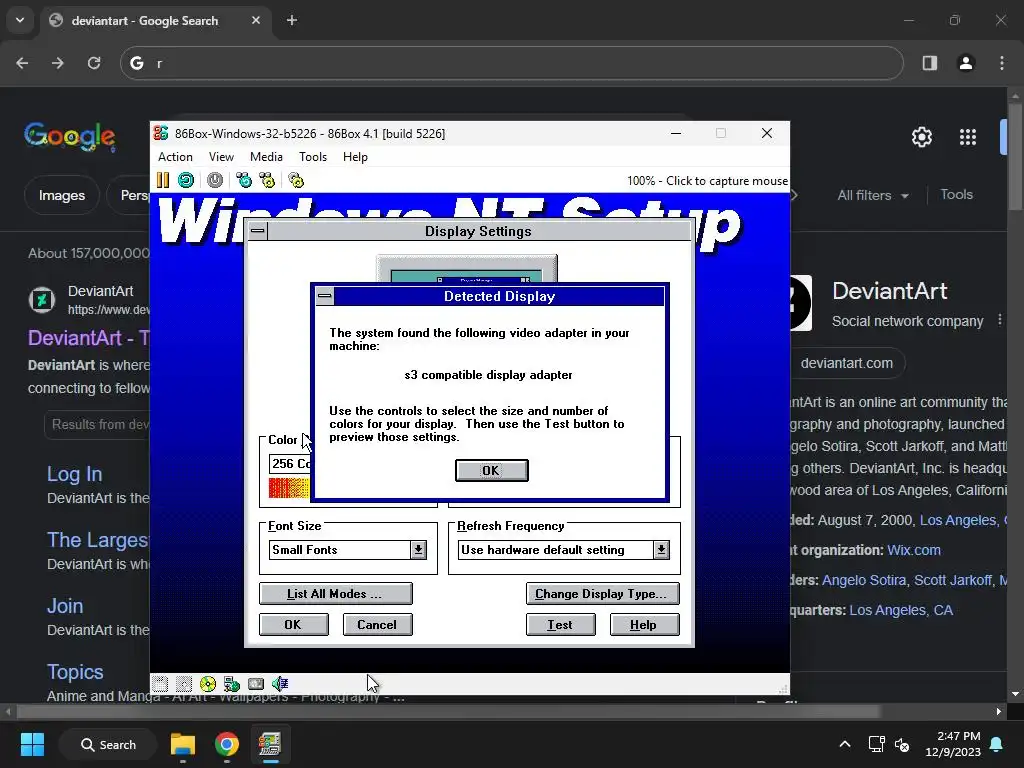Click the Chrome address bar

click(x=511, y=63)
